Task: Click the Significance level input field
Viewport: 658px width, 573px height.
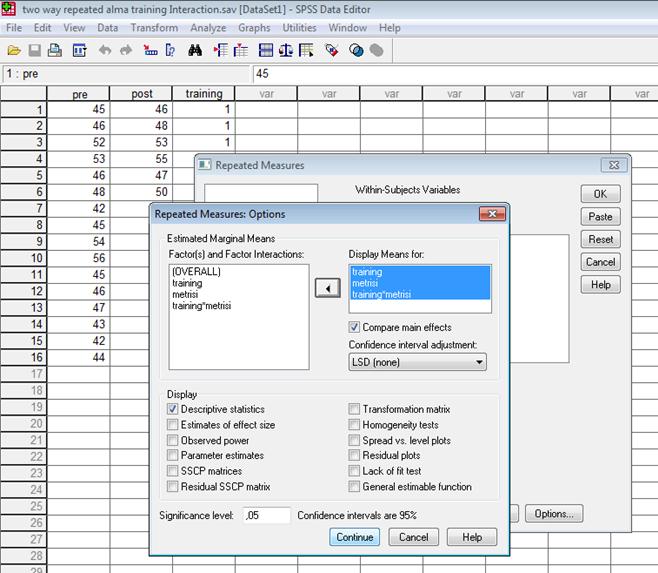Action: (x=267, y=515)
